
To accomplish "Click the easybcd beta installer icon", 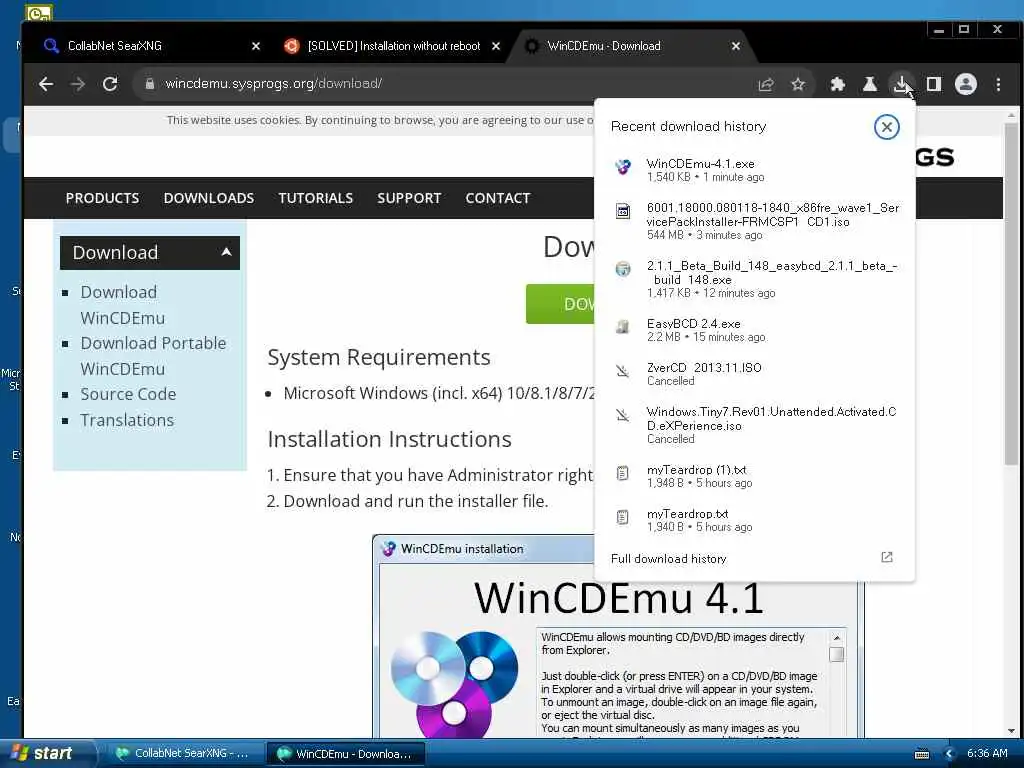I will [x=623, y=269].
